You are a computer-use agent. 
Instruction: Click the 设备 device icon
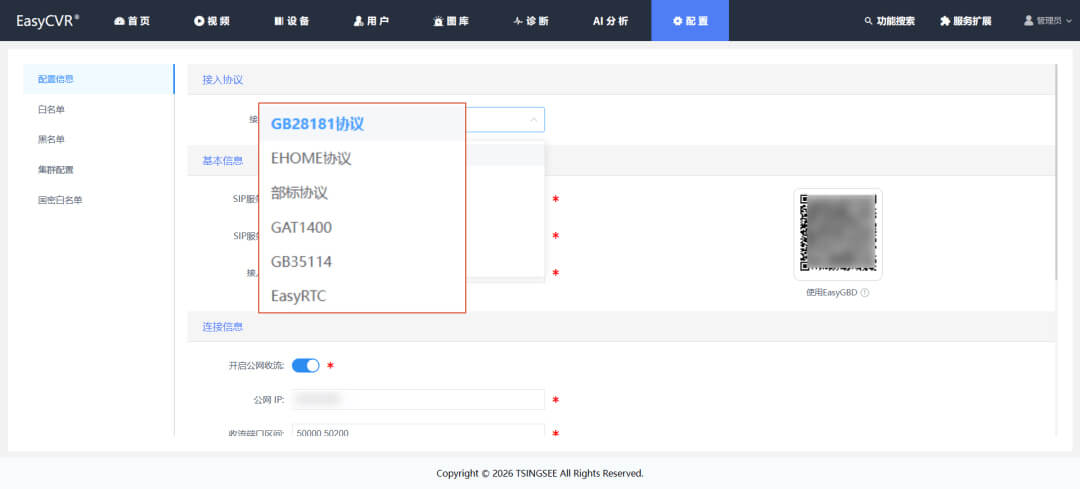click(278, 21)
